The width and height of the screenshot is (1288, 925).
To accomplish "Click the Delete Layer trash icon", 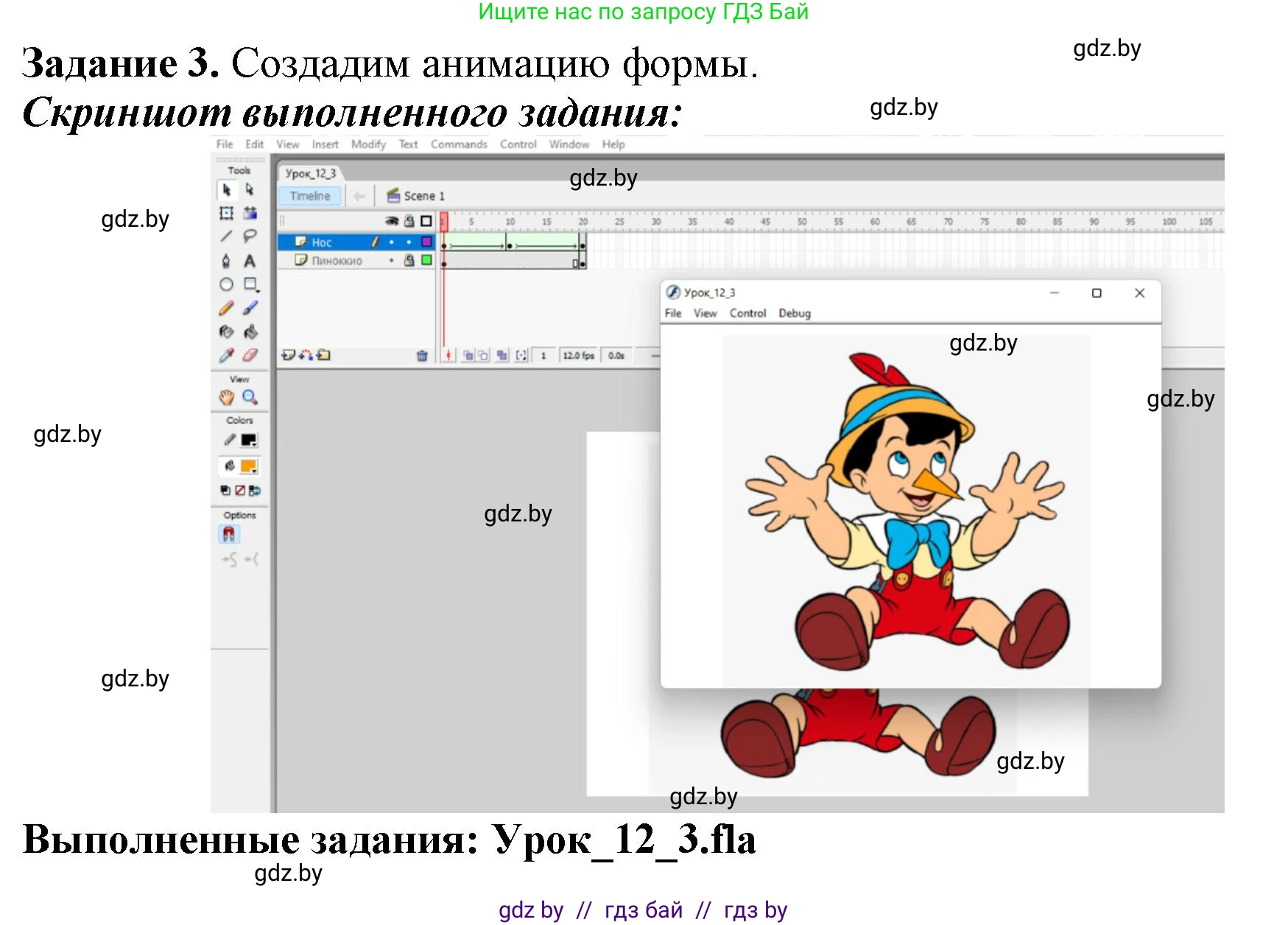I will point(422,356).
